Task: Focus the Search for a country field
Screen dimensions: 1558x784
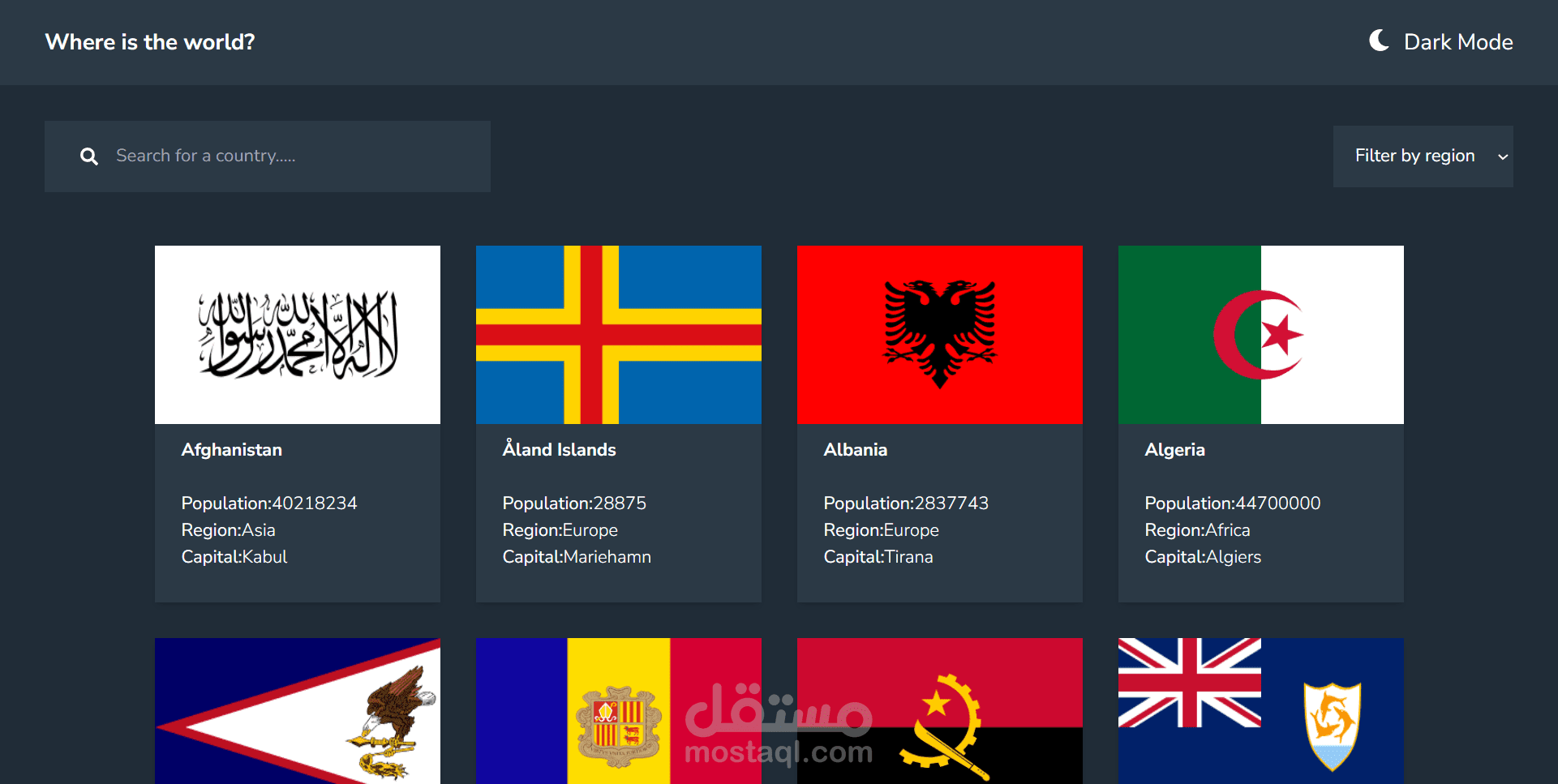Action: coord(268,156)
